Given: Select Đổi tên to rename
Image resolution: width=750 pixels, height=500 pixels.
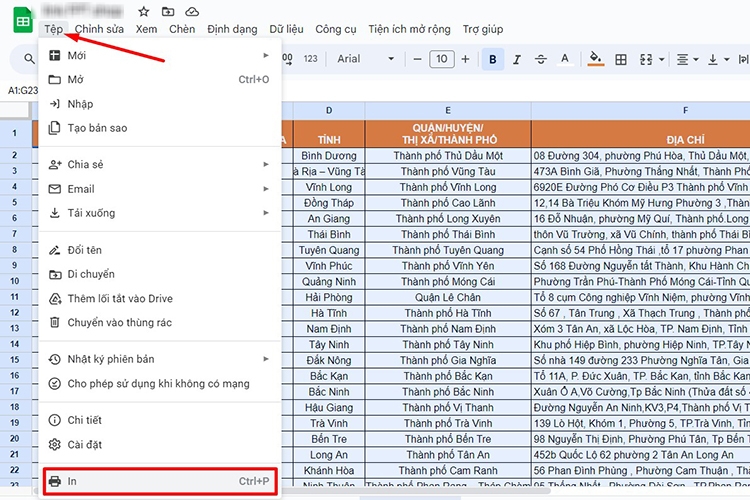Looking at the screenshot, I should pyautogui.click(x=159, y=250).
